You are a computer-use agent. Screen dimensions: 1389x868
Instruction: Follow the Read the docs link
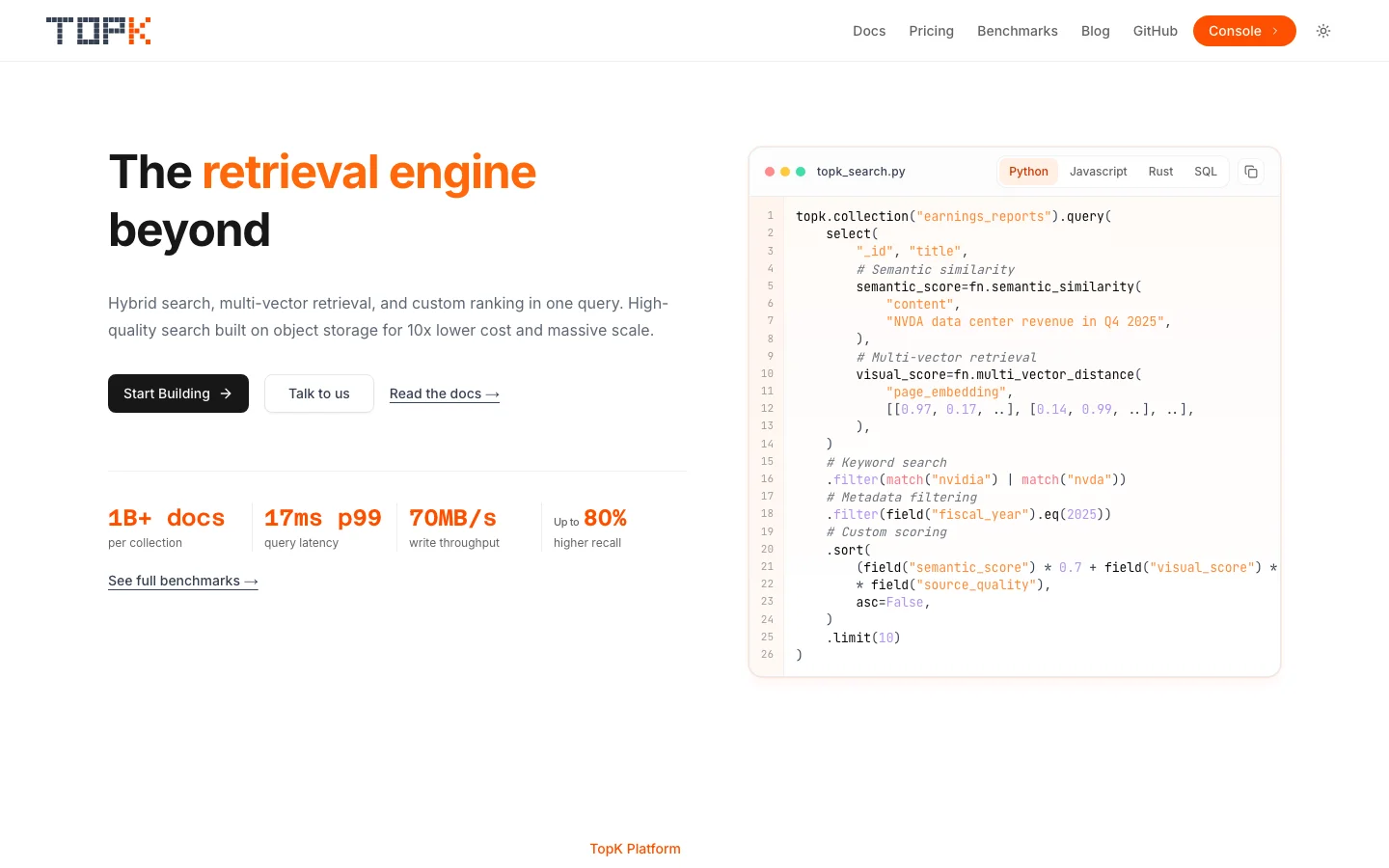445,393
